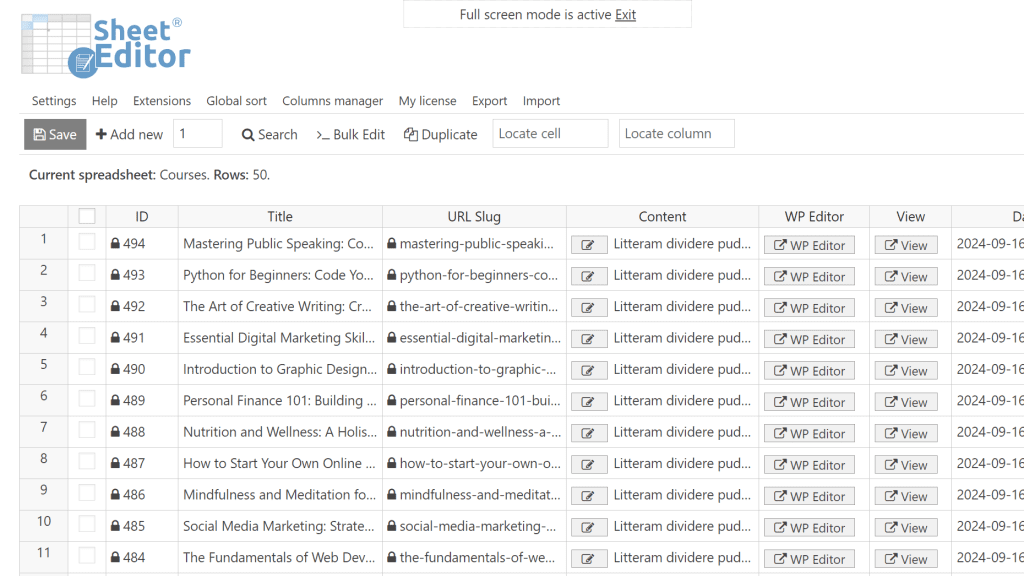Screen dimensions: 1024x576
Task: Select title cell 'Mindfulness and Meditation fo...'
Action: coord(280,494)
